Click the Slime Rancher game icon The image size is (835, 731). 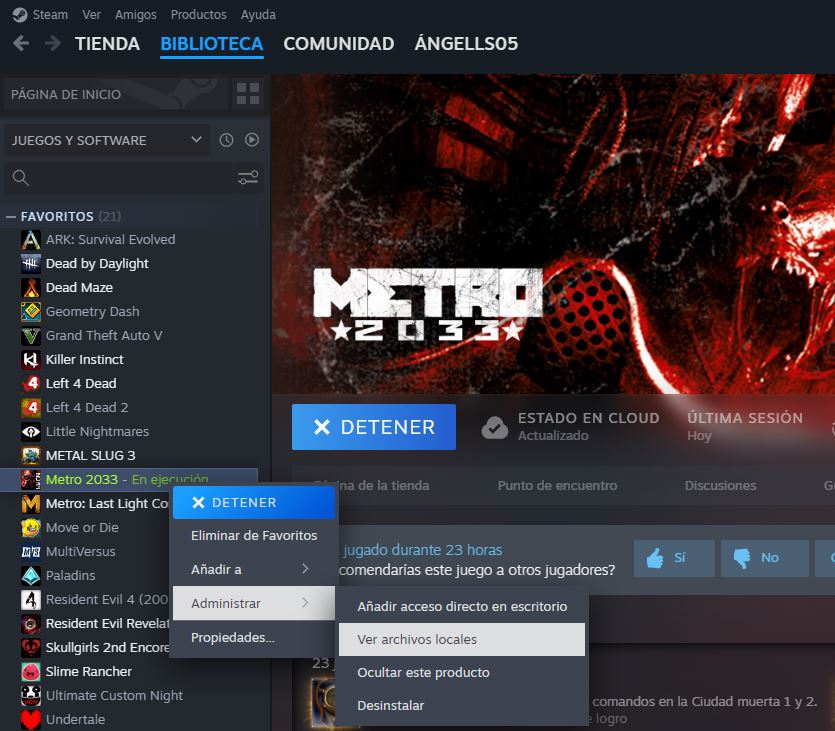(31, 671)
